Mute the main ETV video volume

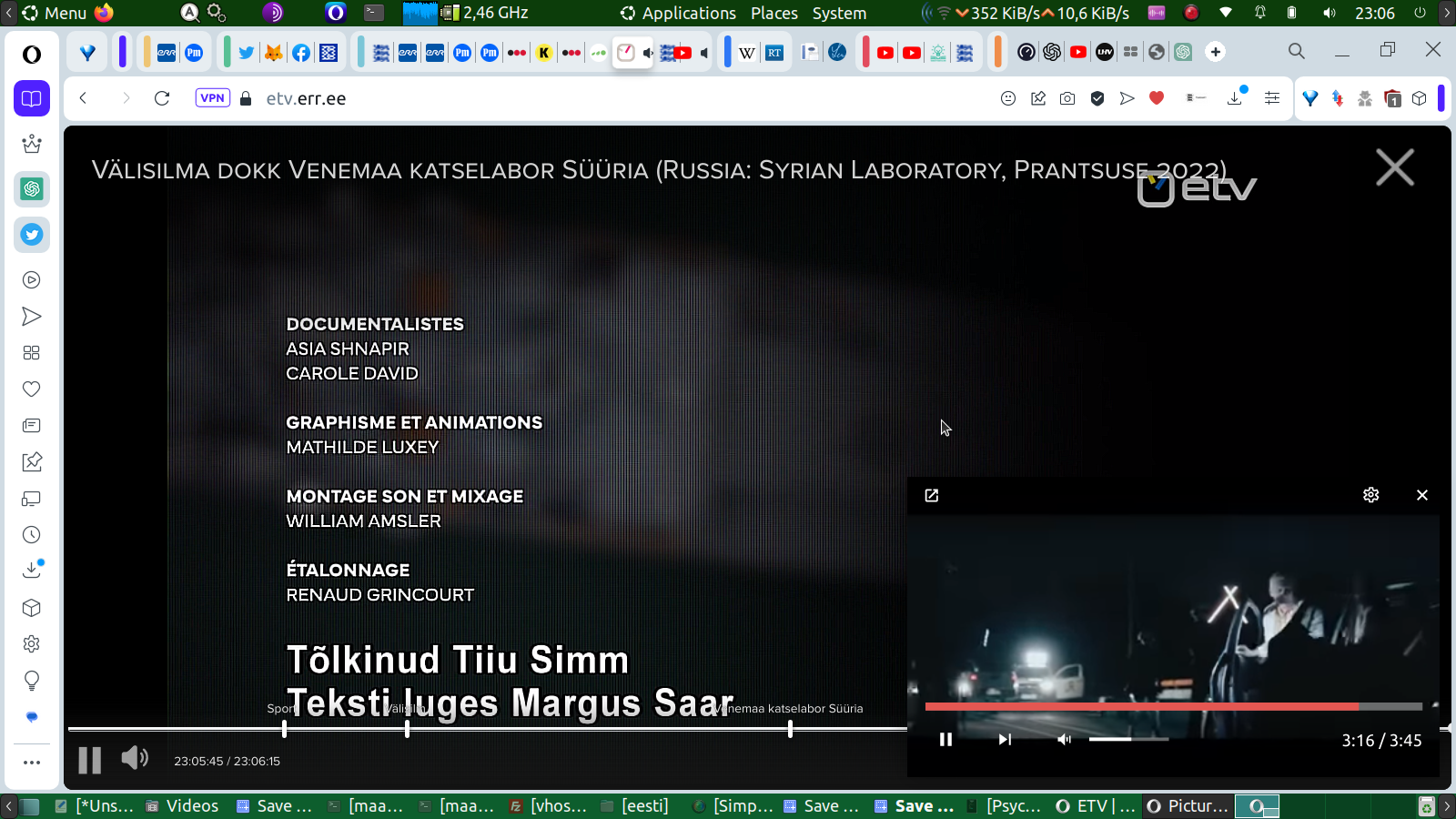(x=135, y=757)
